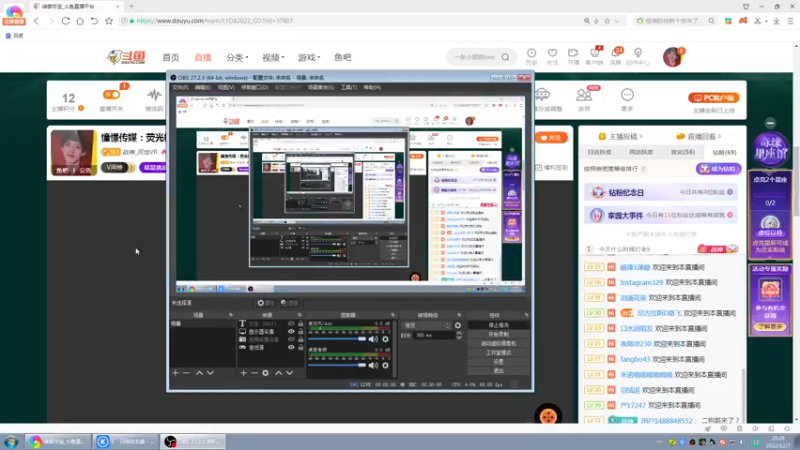The image size is (800, 450).
Task: Toggle lock on 显示器采集 source
Action: (x=301, y=332)
